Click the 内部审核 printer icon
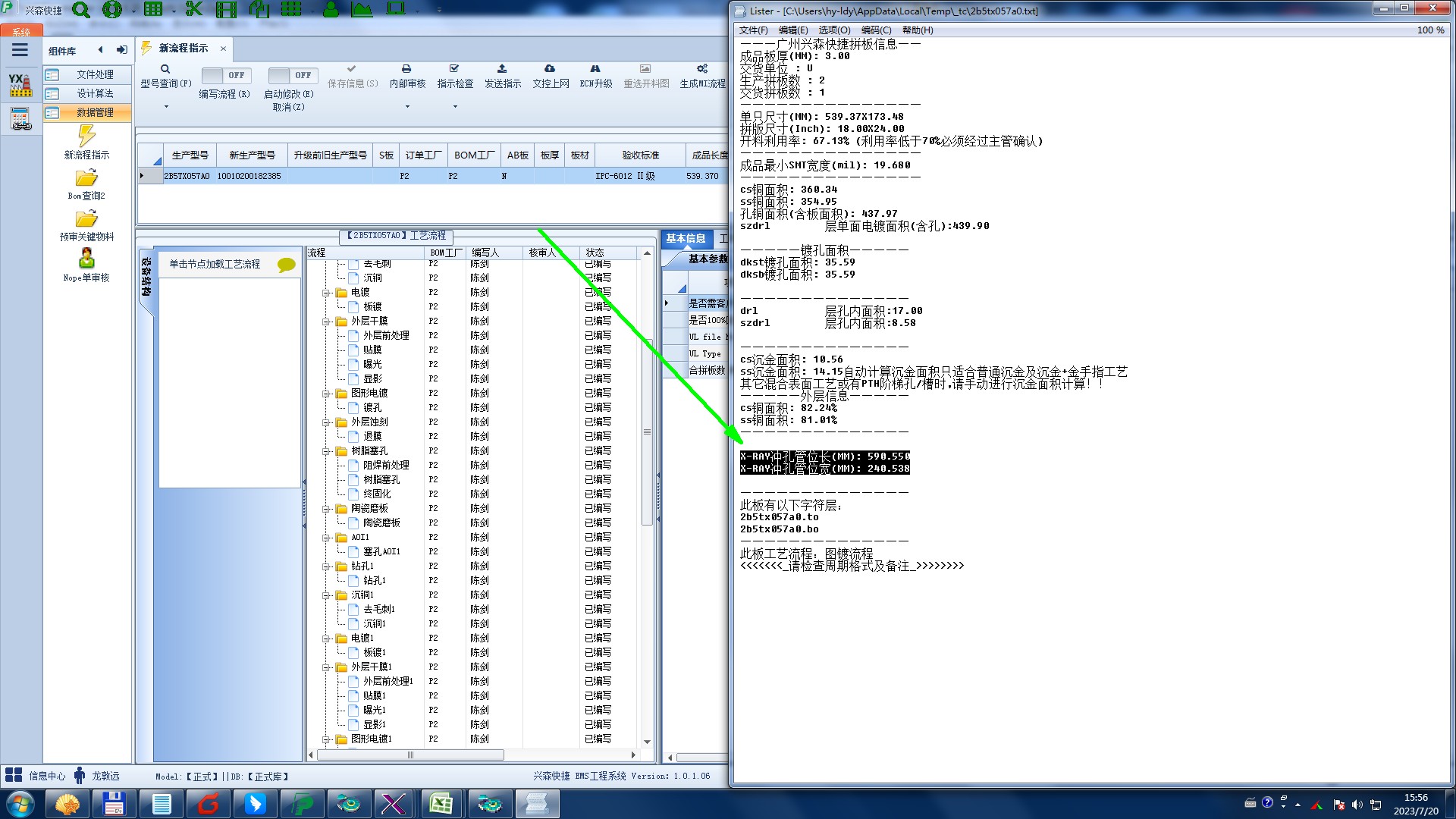This screenshot has width=1456, height=819. click(x=406, y=69)
